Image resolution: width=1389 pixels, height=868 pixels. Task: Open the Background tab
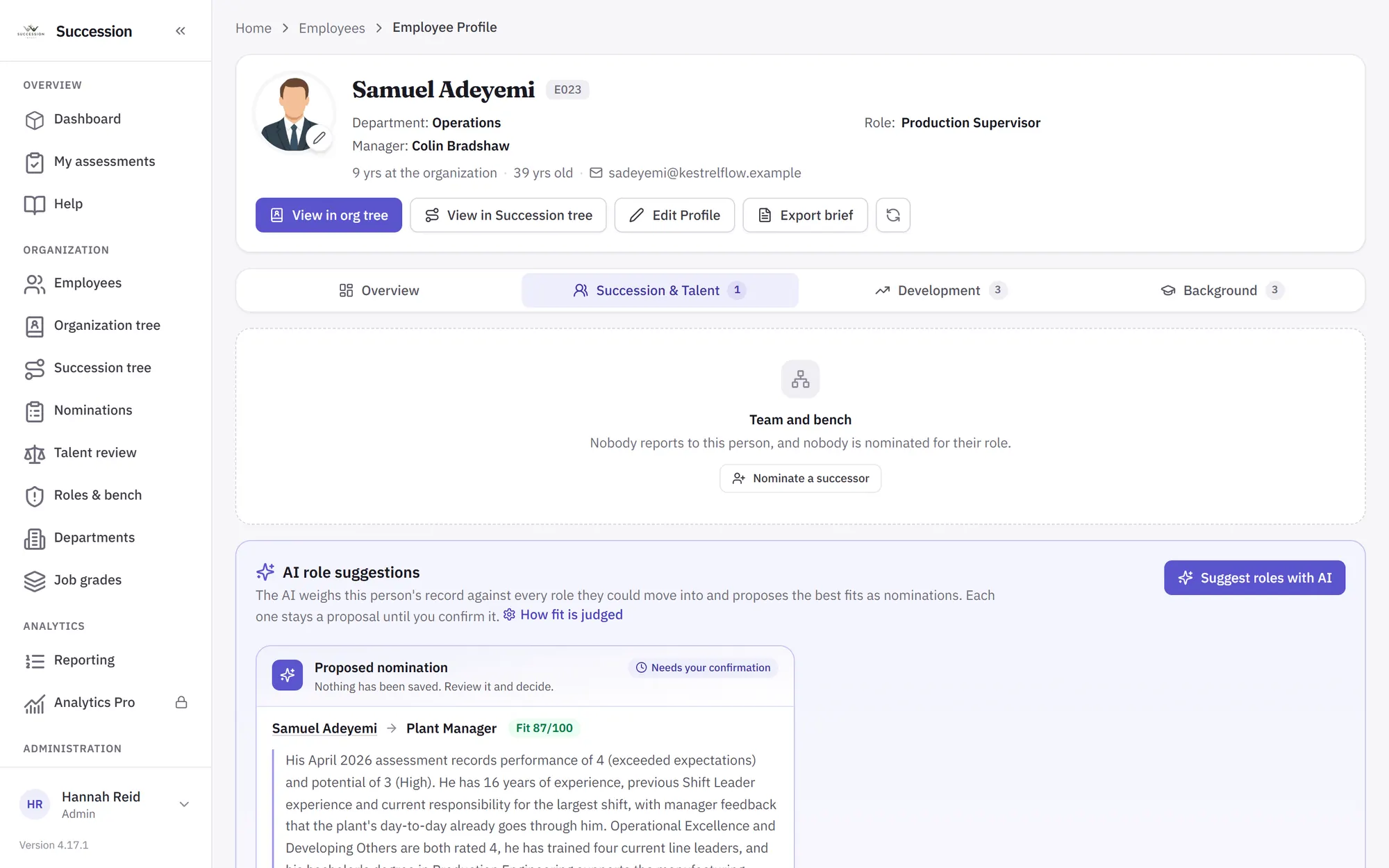pos(1221,290)
